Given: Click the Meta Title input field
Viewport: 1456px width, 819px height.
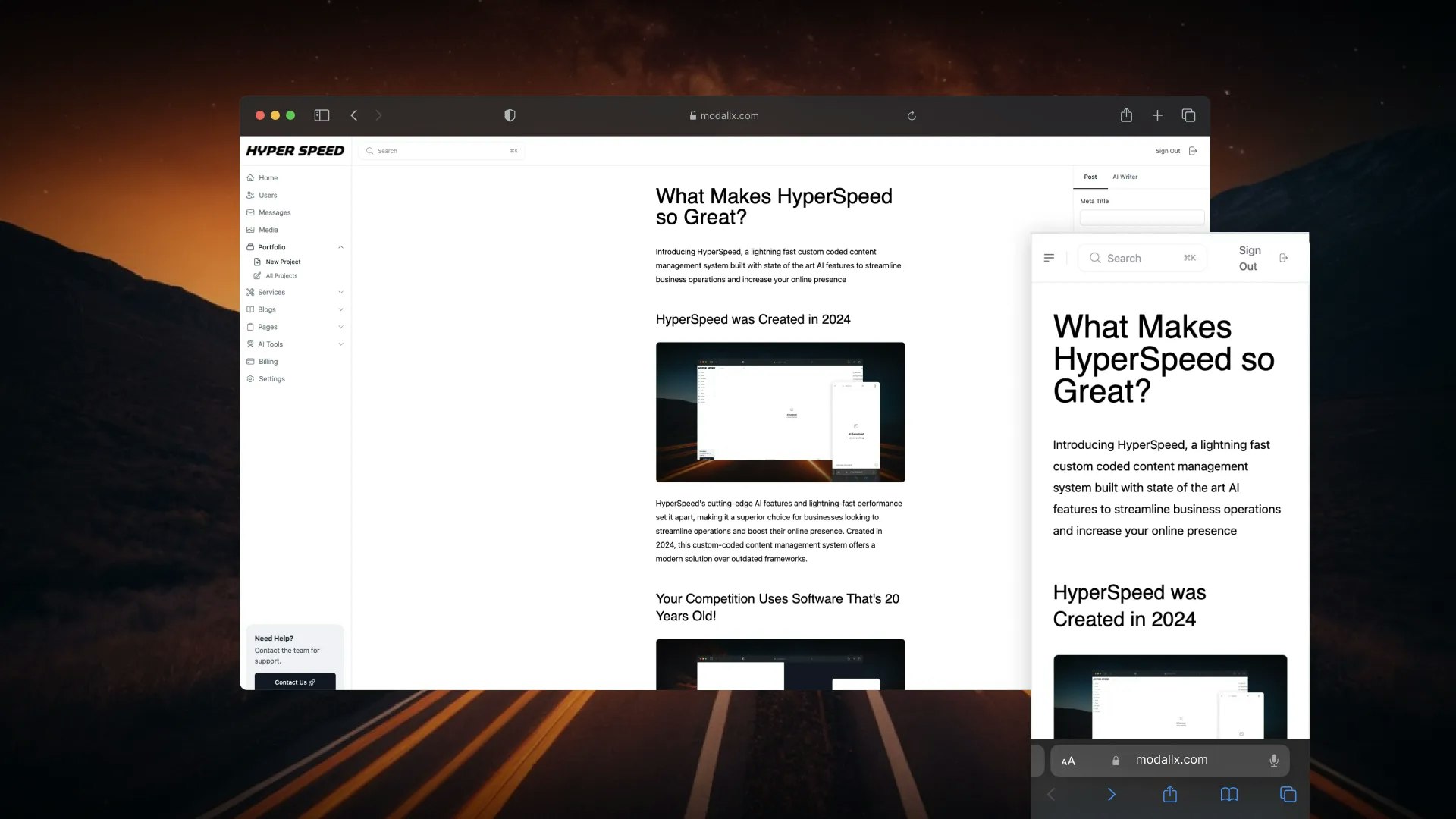Looking at the screenshot, I should pyautogui.click(x=1142, y=218).
